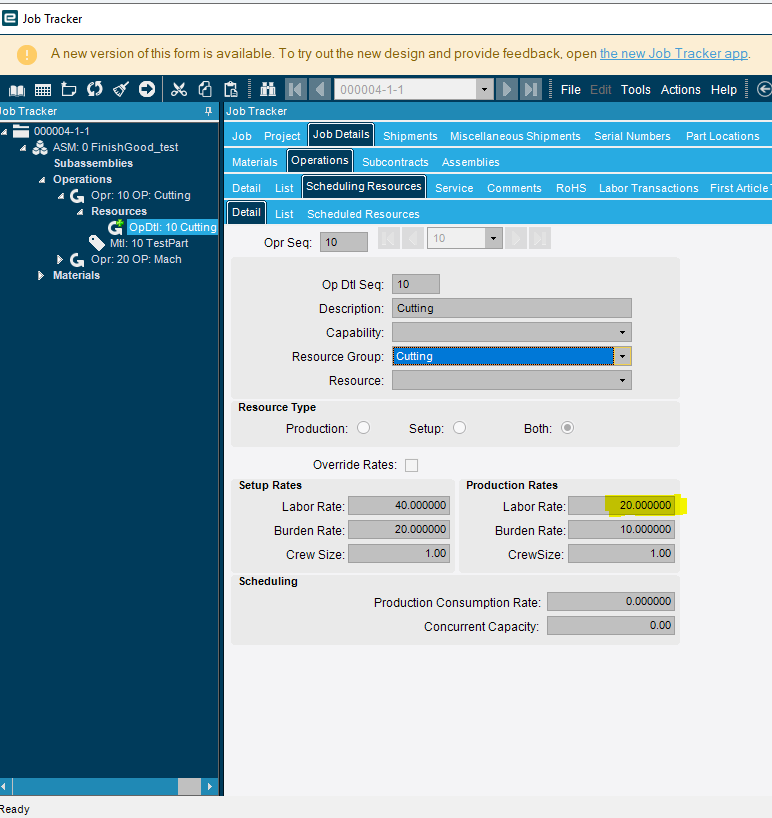Open the Project tab
The height and width of the screenshot is (818, 772).
pyautogui.click(x=282, y=136)
